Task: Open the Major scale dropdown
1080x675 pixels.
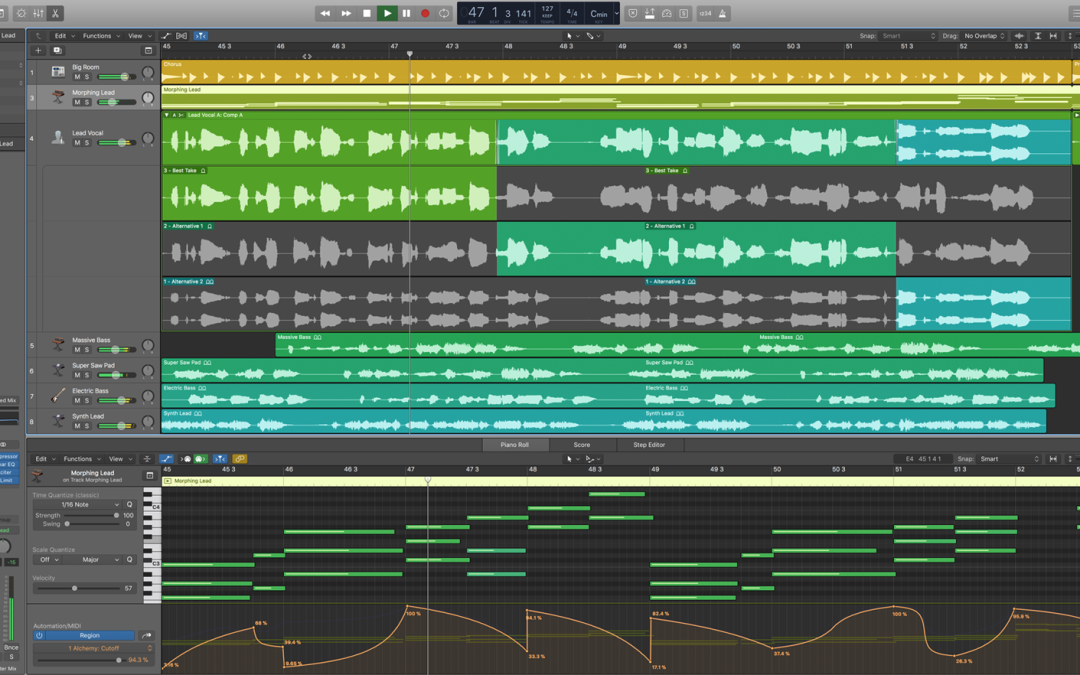Action: coord(92,560)
